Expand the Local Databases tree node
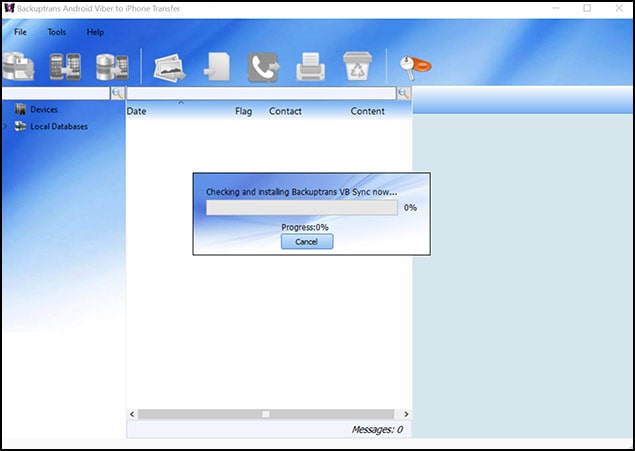Screen dimensions: 635x451 [5, 127]
